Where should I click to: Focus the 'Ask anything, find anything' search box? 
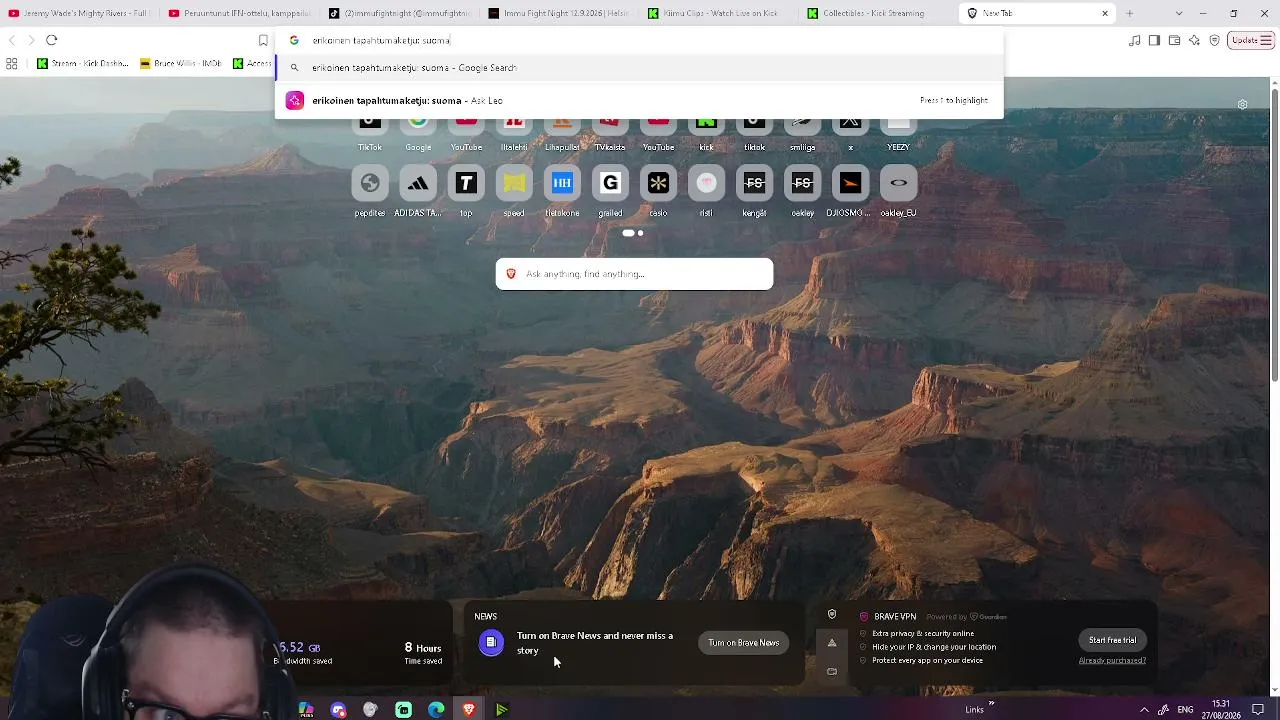[x=634, y=274]
